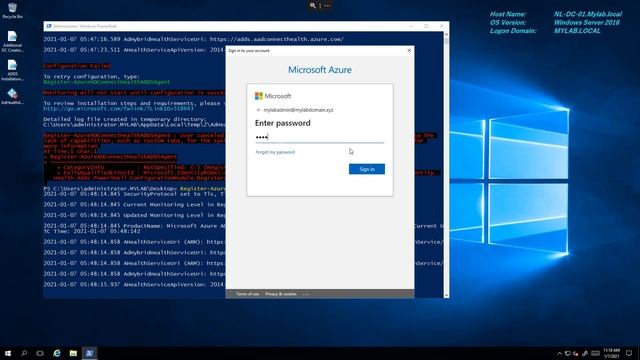Open the Recycle Bin desktop icon
The image size is (640, 360).
(x=12, y=11)
